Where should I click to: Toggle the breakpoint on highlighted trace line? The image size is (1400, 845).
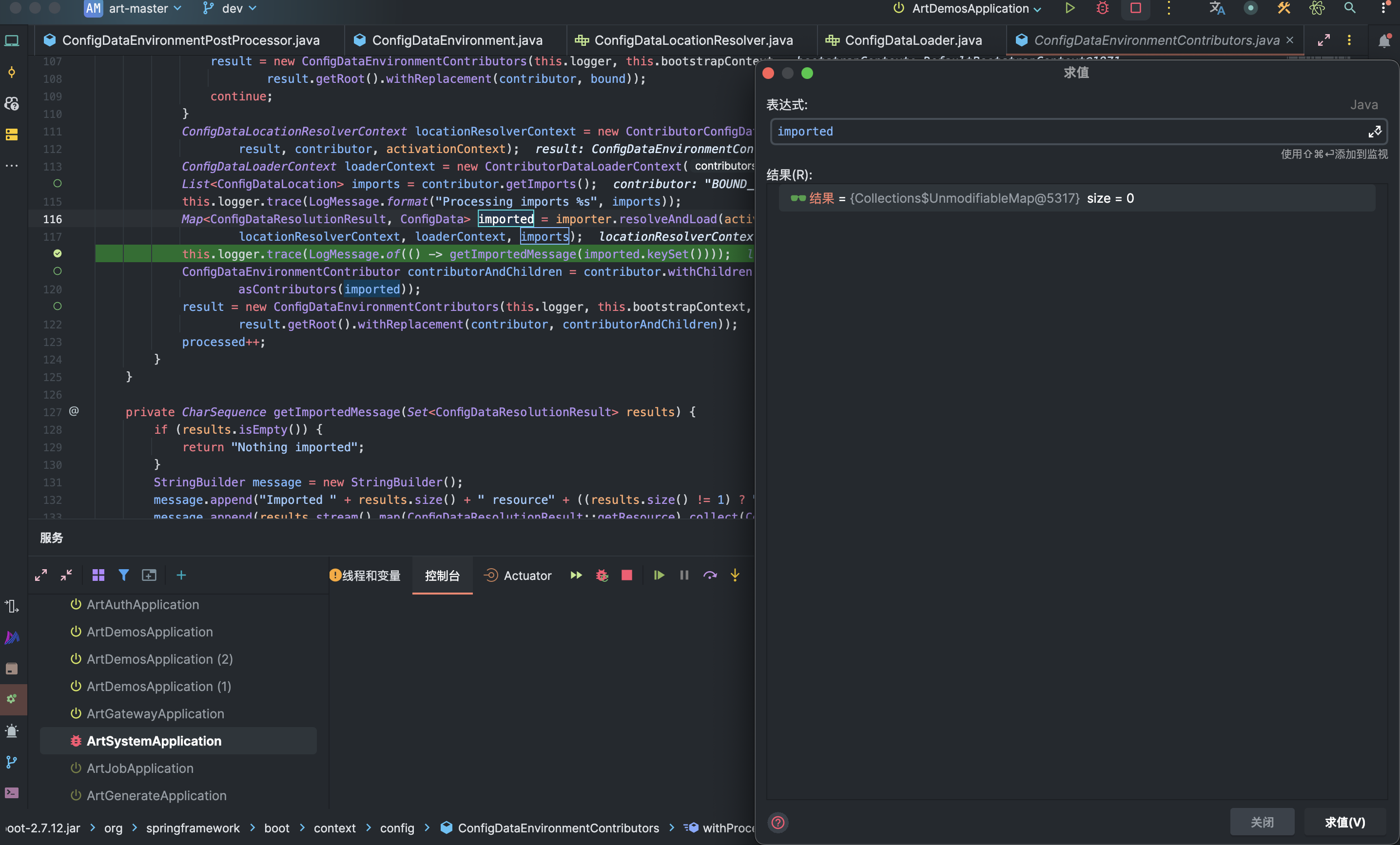(x=58, y=254)
